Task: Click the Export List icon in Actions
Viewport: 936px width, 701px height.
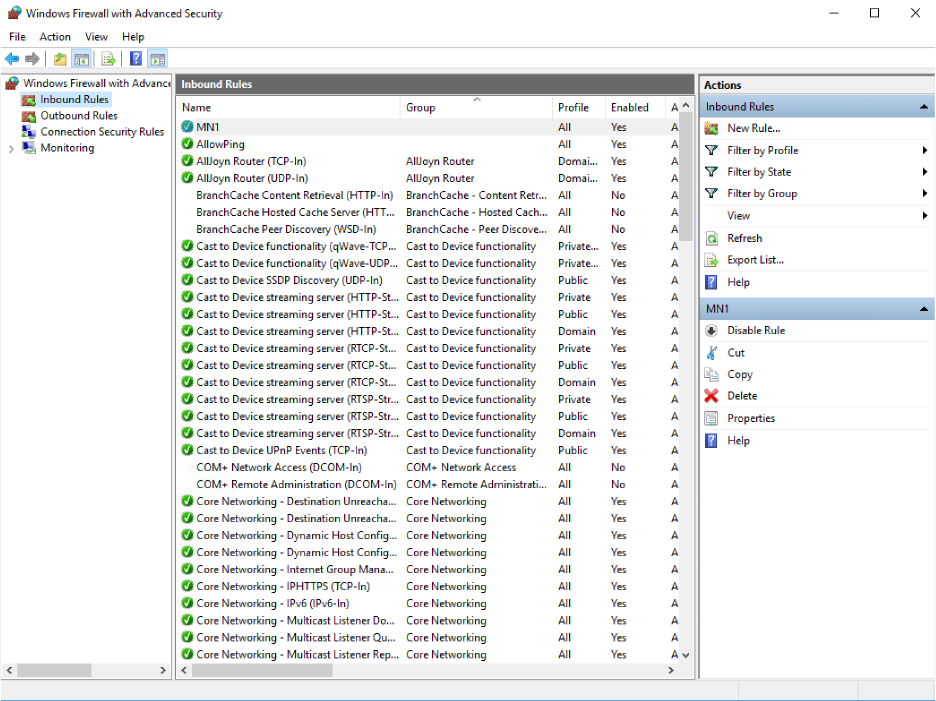Action: [x=712, y=260]
